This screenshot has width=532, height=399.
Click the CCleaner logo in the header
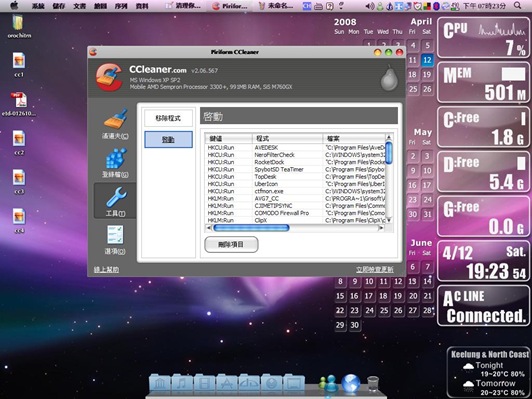point(109,77)
